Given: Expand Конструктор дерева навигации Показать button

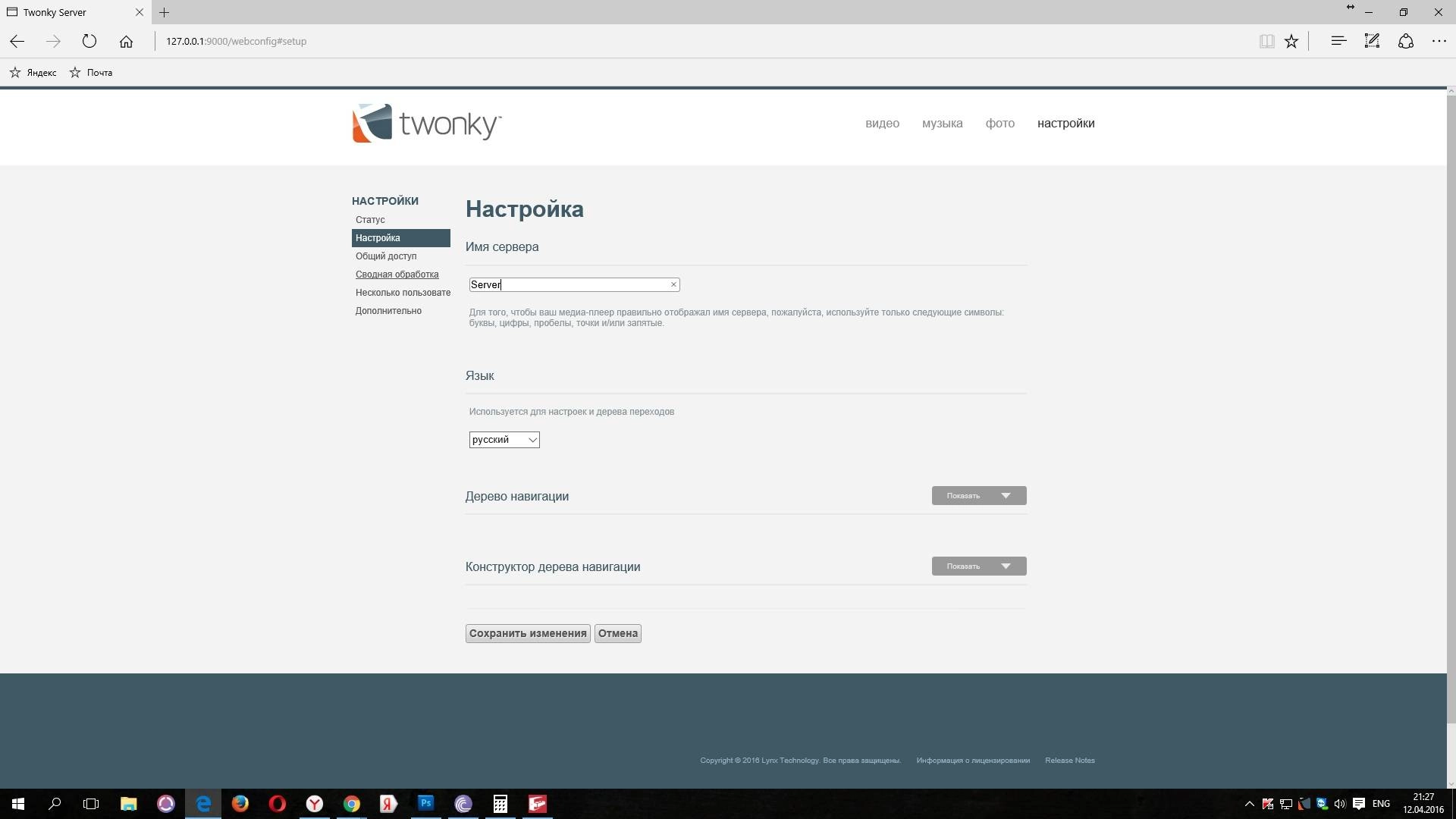Looking at the screenshot, I should pyautogui.click(x=979, y=566).
